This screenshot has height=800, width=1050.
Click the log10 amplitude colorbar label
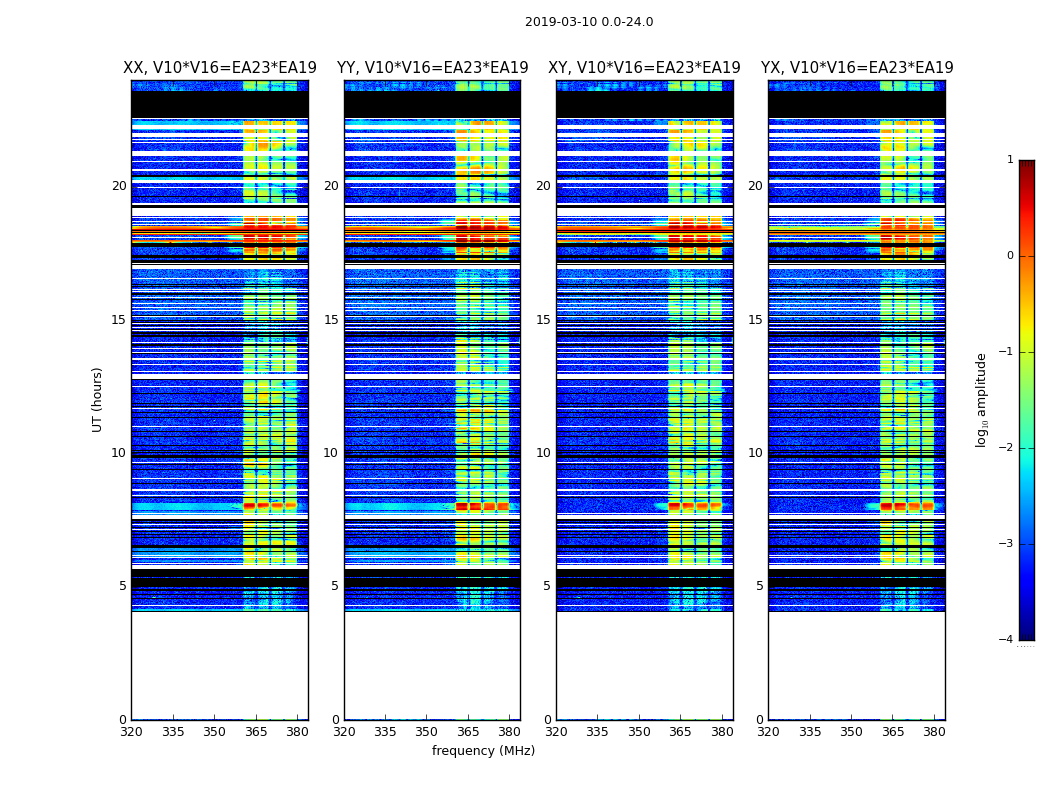point(981,400)
